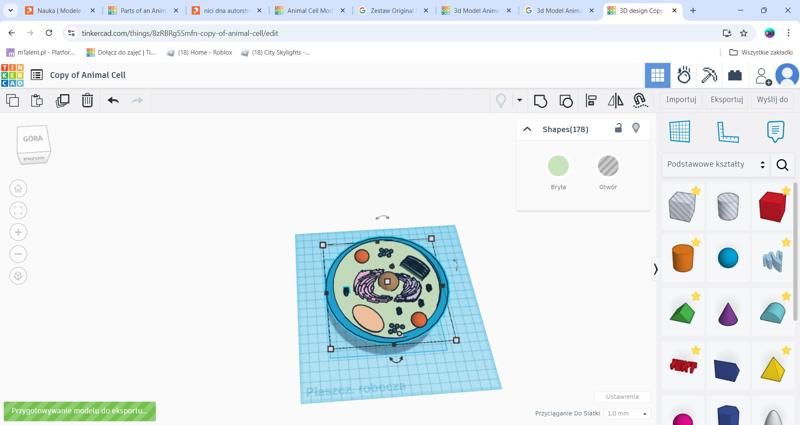
Task: Pick the yellow pyramid shape
Action: 772,368
